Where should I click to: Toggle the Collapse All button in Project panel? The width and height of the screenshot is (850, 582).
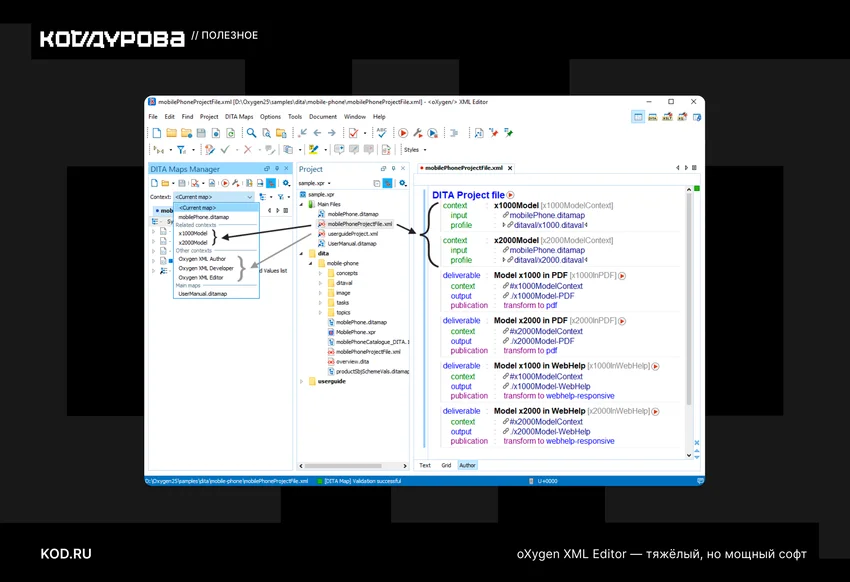[x=377, y=183]
